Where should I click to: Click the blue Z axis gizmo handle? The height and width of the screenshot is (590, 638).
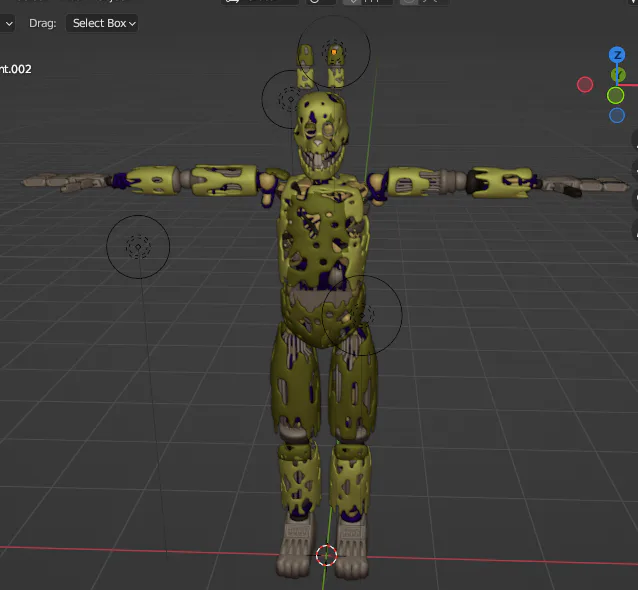pos(617,55)
